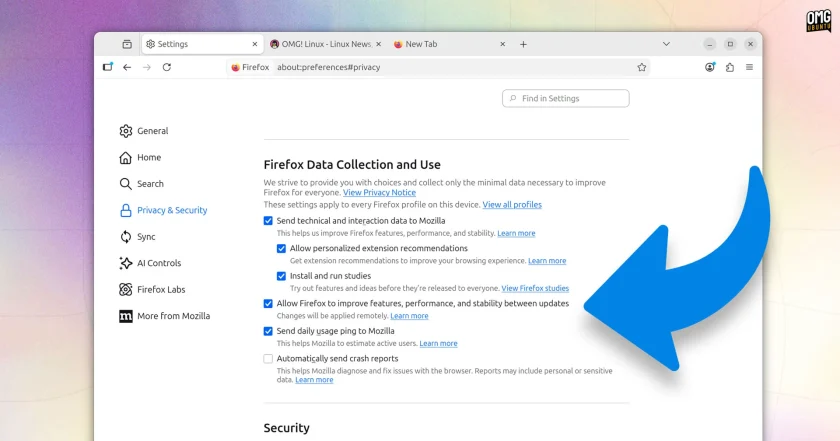Open a new tab with plus icon
The width and height of the screenshot is (840, 441).
click(523, 44)
